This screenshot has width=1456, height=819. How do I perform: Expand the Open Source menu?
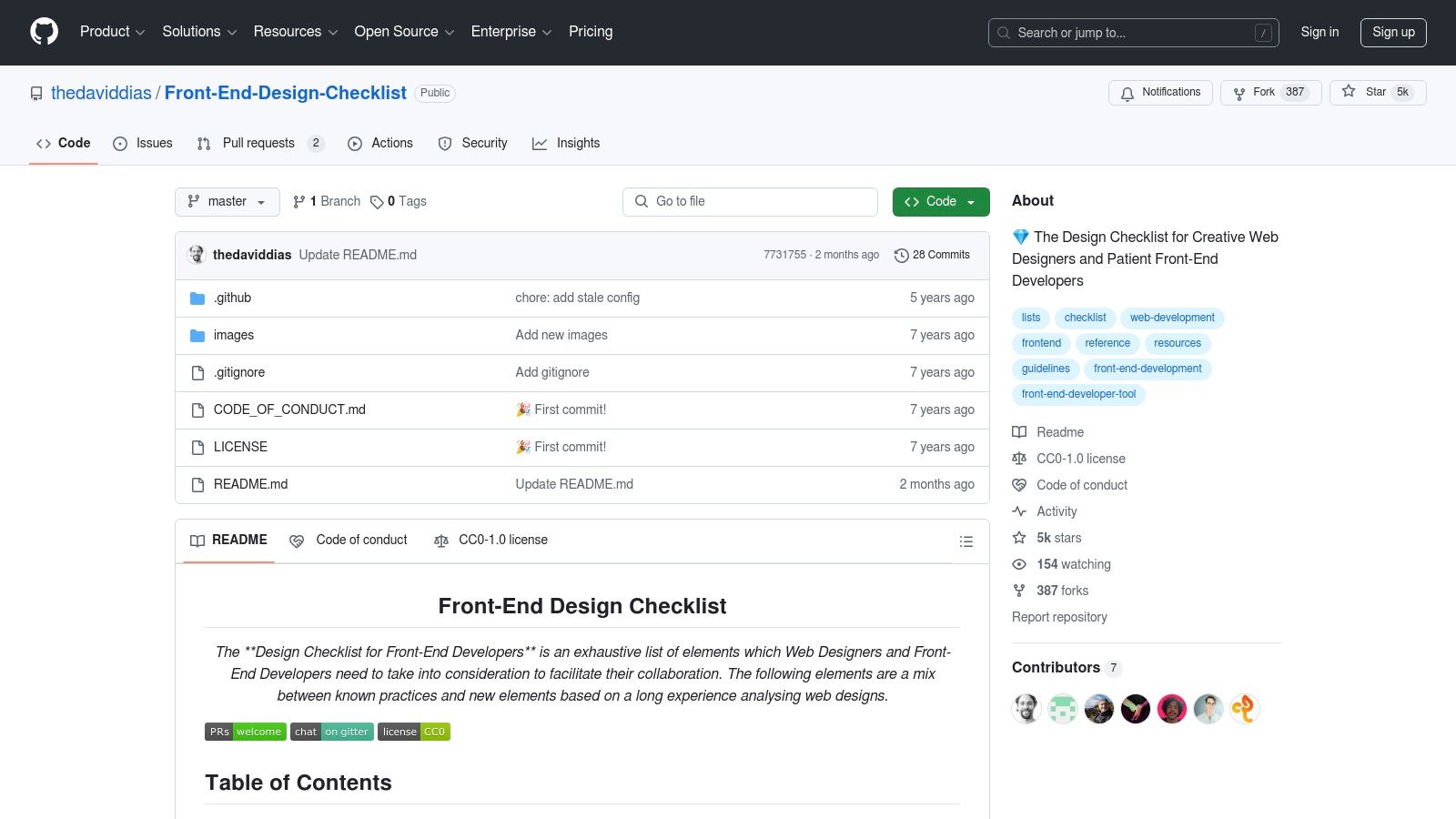pyautogui.click(x=404, y=32)
